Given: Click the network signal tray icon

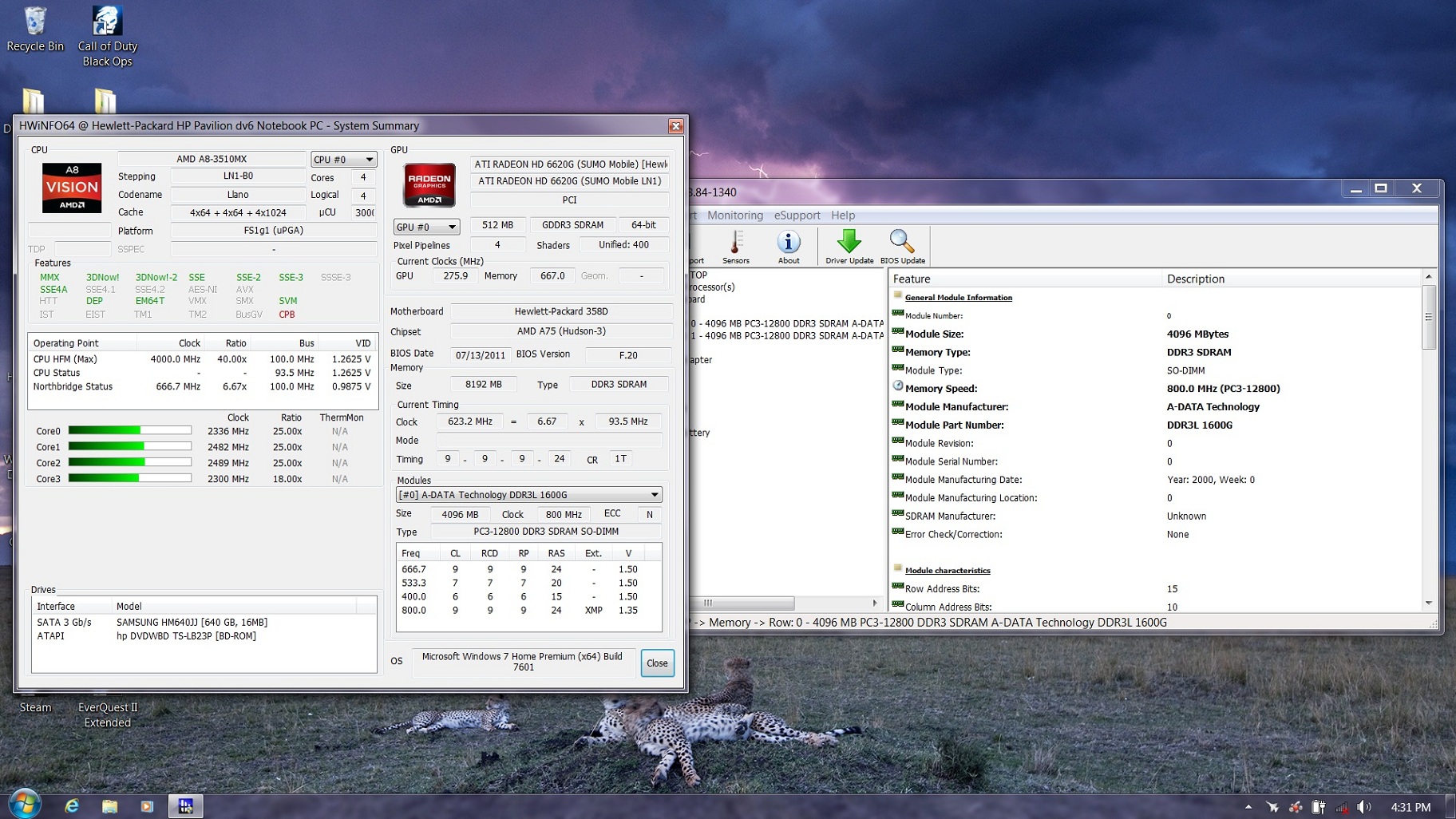Looking at the screenshot, I should click(x=1342, y=807).
